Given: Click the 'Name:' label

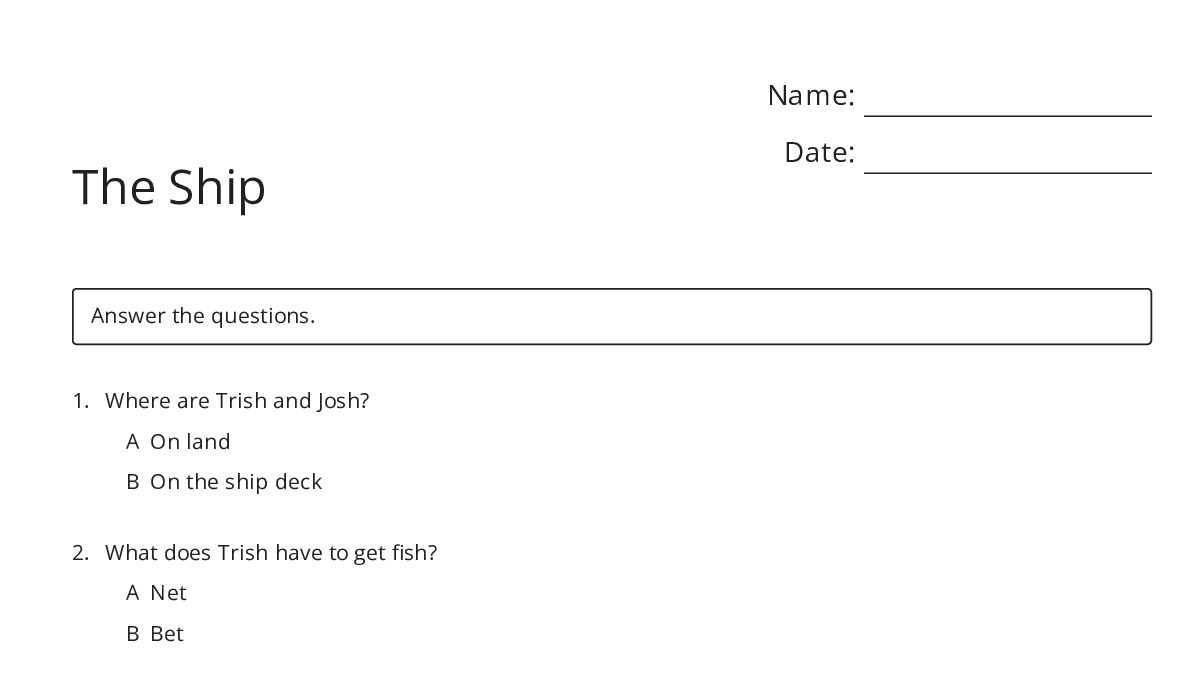Looking at the screenshot, I should (x=811, y=96).
